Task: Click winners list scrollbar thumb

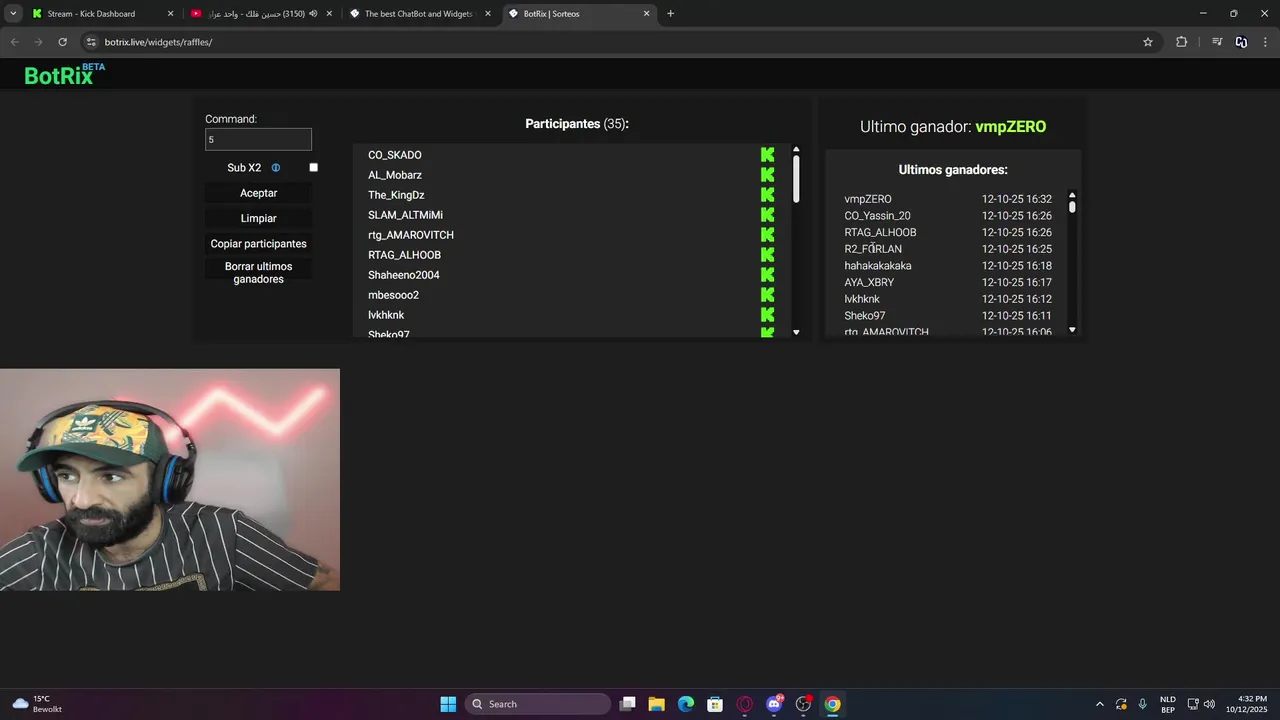Action: [1072, 207]
